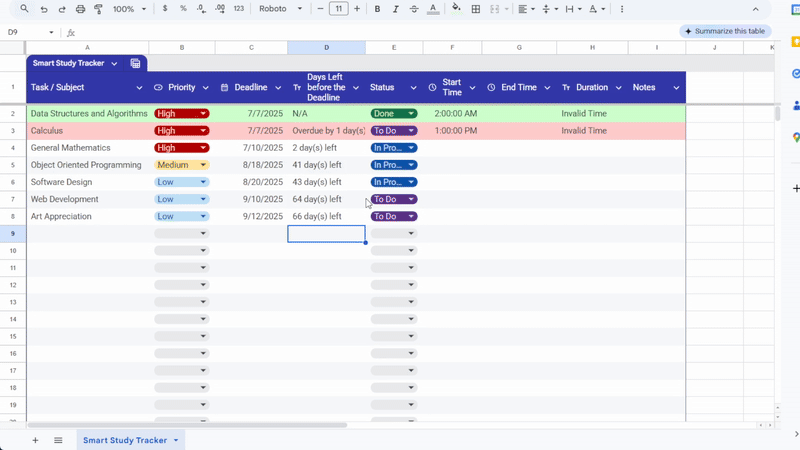Open vertical align dropdown
This screenshot has width=800, height=450.
tap(549, 9)
